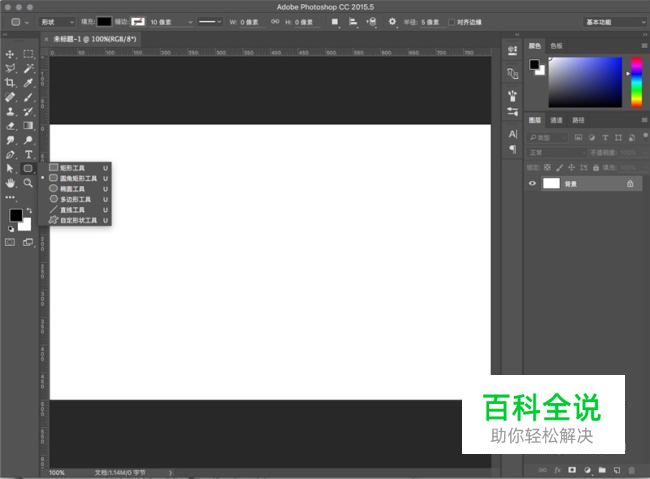
Task: Switch to the 通道 tab
Action: tap(557, 120)
